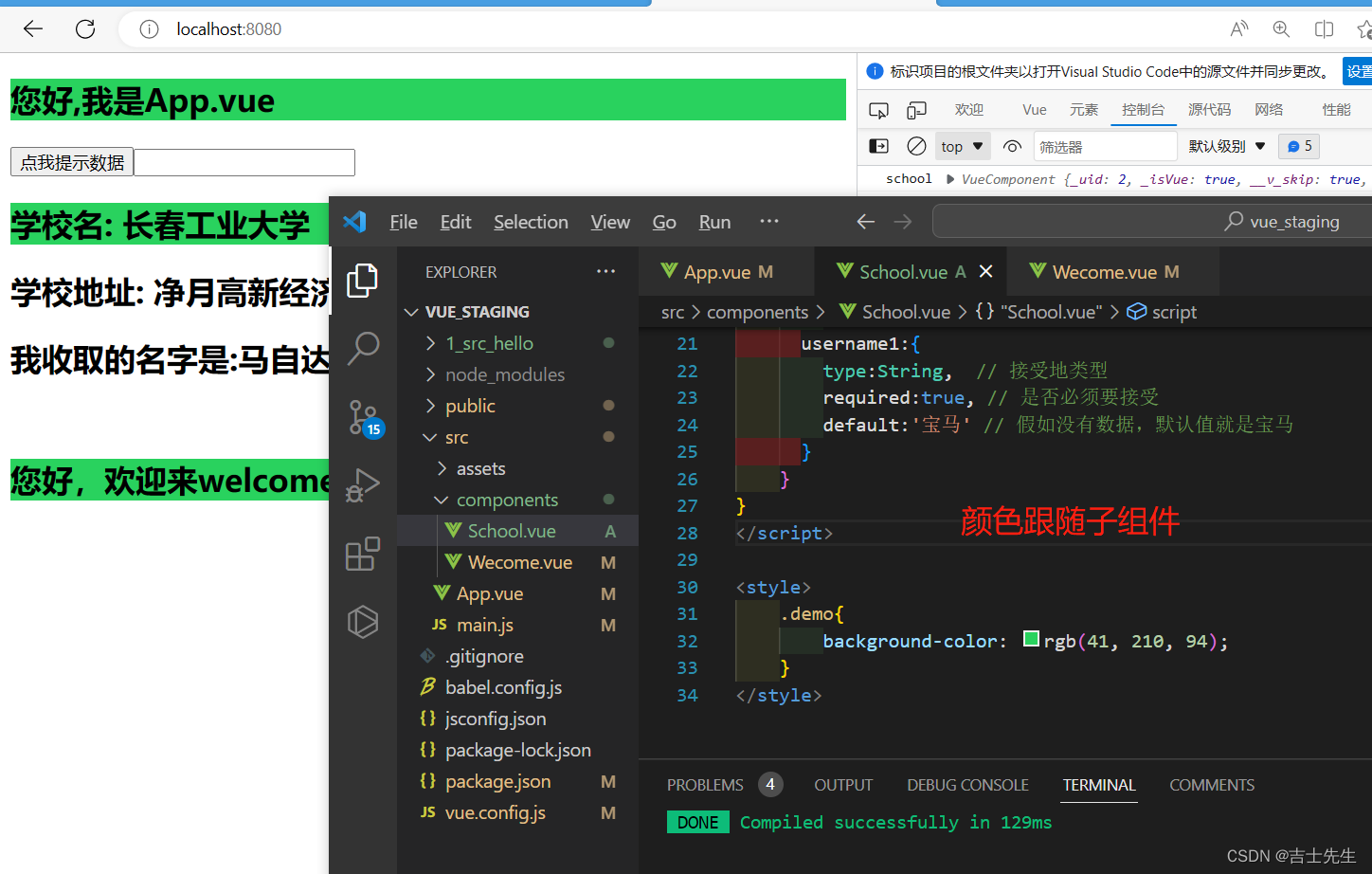The width and height of the screenshot is (1372, 874).
Task: Open the File menu in VS Code
Action: tap(404, 222)
